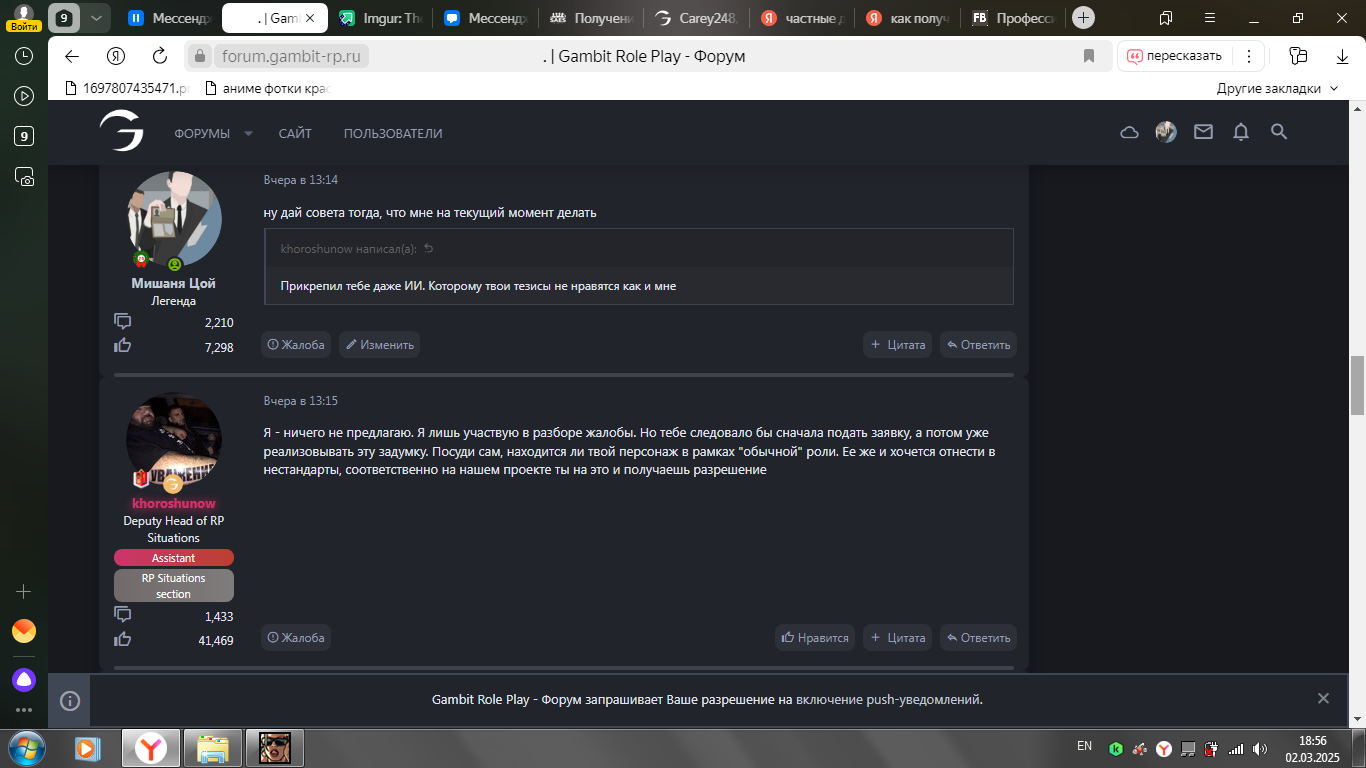1366x768 pixels.
Task: Click the cloud icon in forum header
Action: point(1129,132)
